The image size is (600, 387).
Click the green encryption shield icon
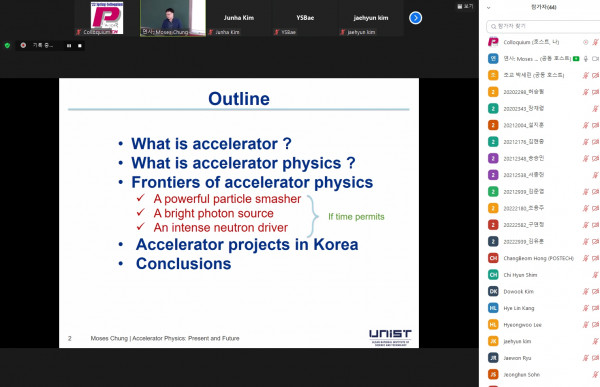pyautogui.click(x=7, y=45)
